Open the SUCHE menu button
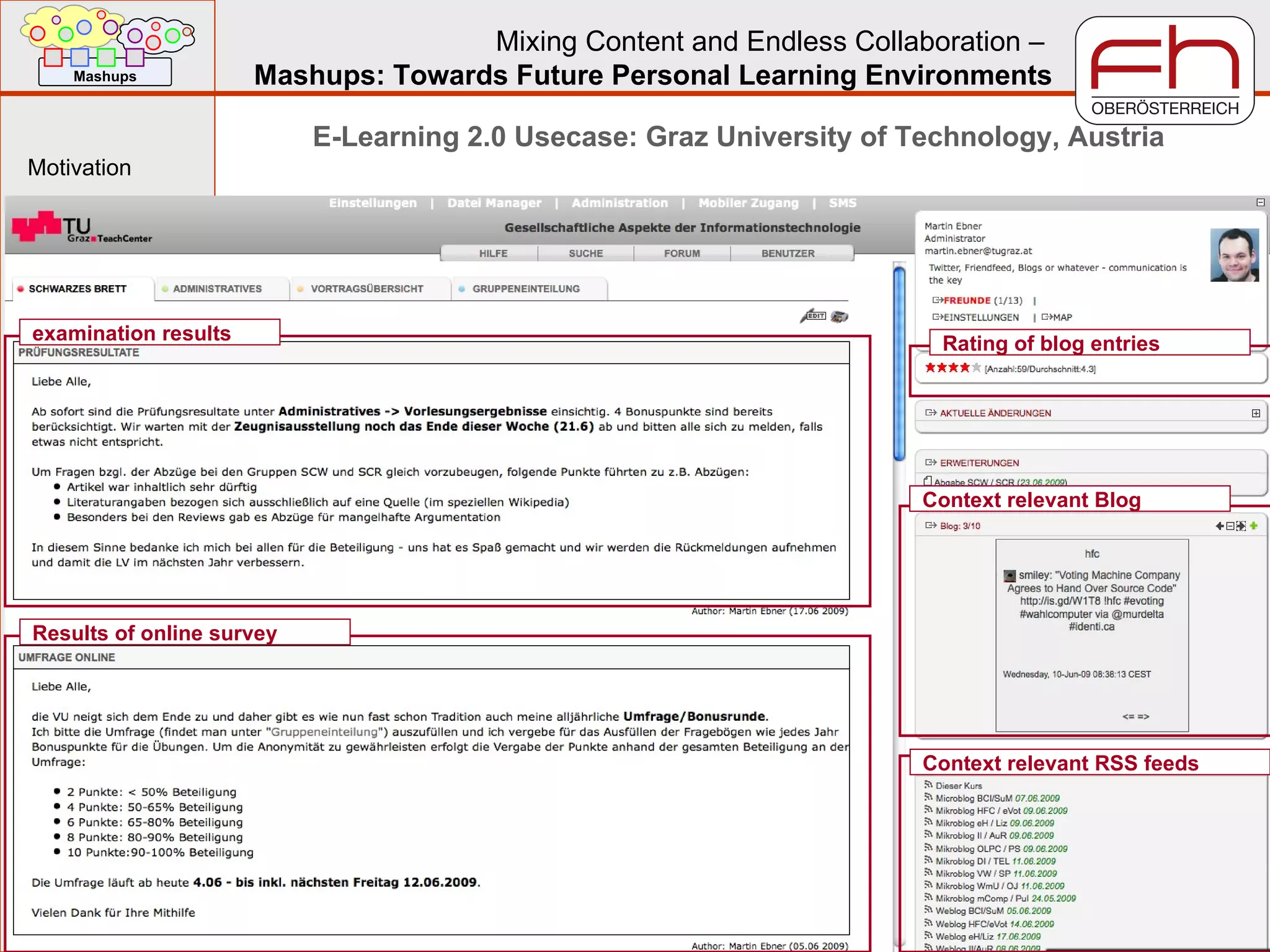Screen dimensions: 1270x952 pos(586,253)
